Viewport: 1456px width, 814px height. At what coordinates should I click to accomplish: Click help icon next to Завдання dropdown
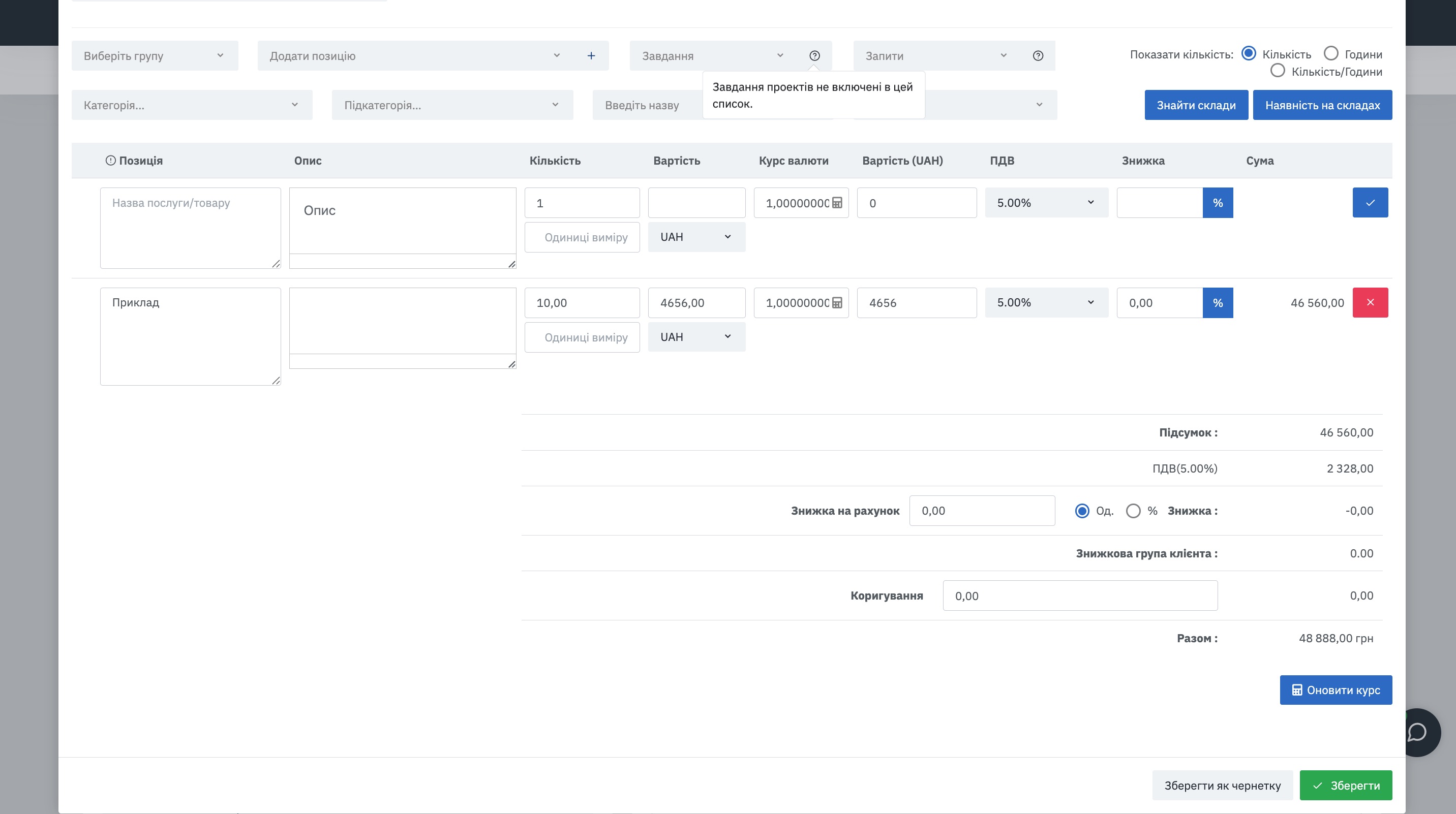coord(814,55)
